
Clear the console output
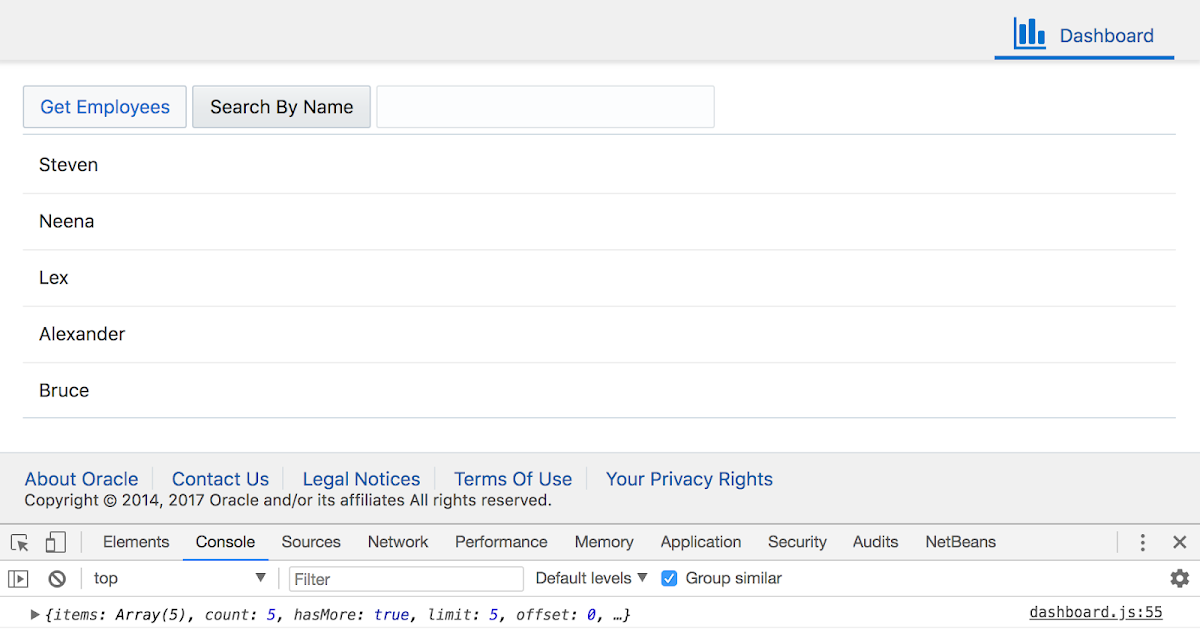[x=57, y=578]
